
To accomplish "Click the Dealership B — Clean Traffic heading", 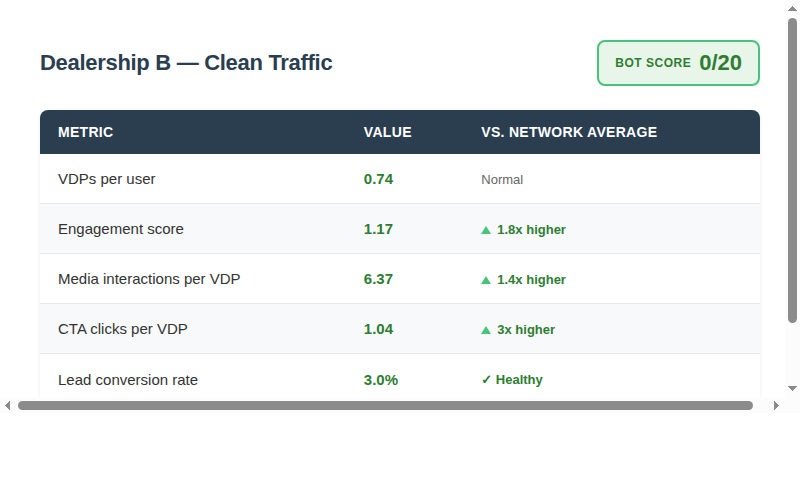I will click(186, 63).
